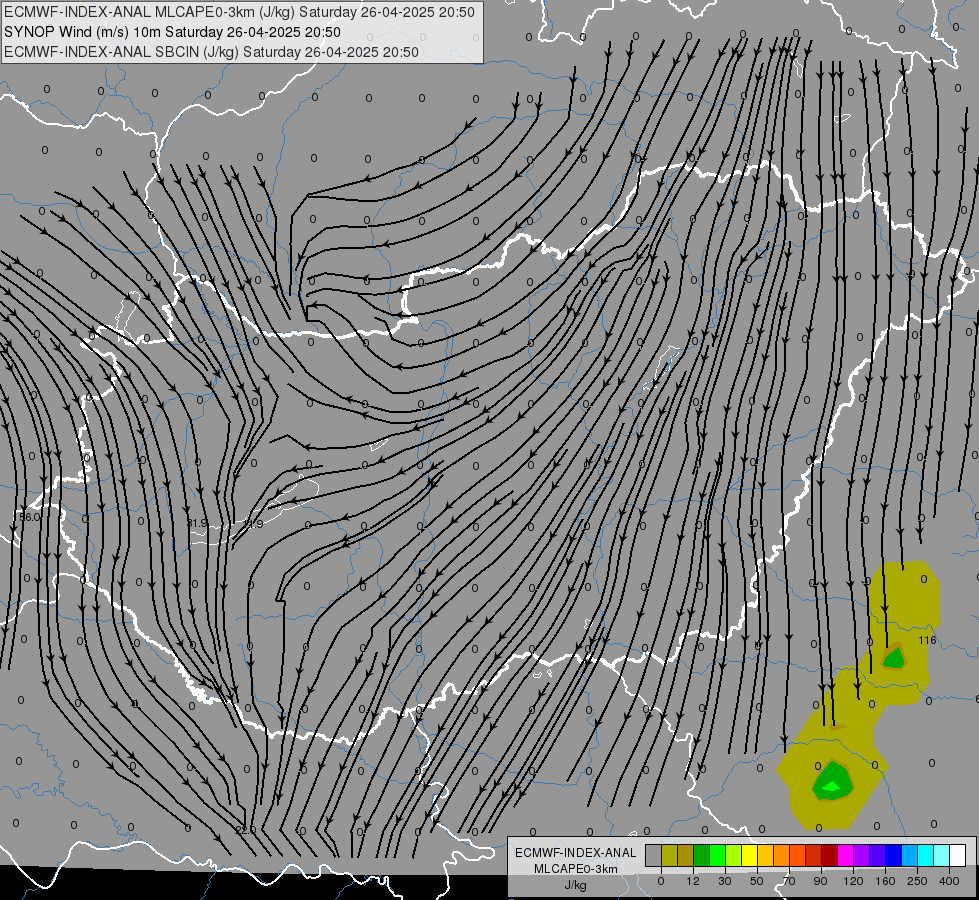Screen dimensions: 979x900
Task: Choose the white legend swatch
Action: [958, 855]
